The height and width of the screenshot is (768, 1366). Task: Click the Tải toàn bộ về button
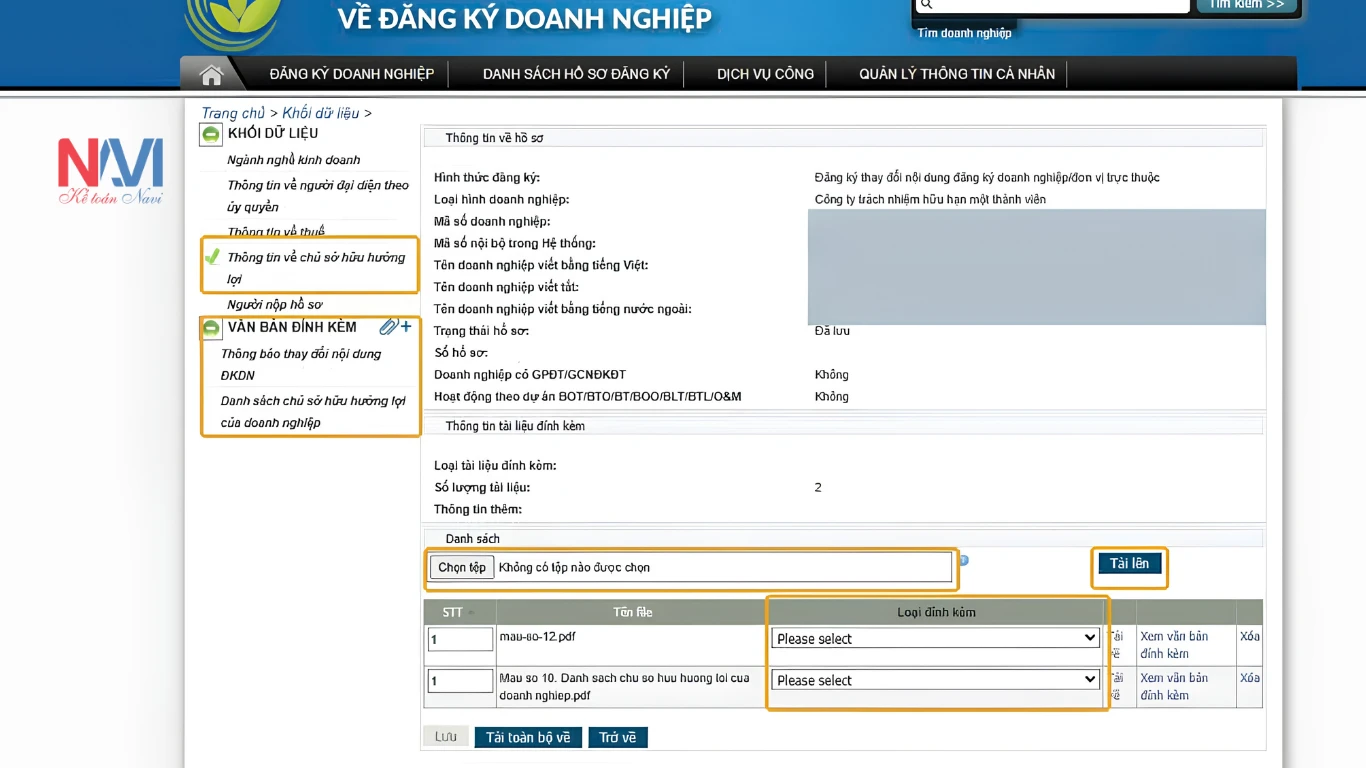click(528, 737)
